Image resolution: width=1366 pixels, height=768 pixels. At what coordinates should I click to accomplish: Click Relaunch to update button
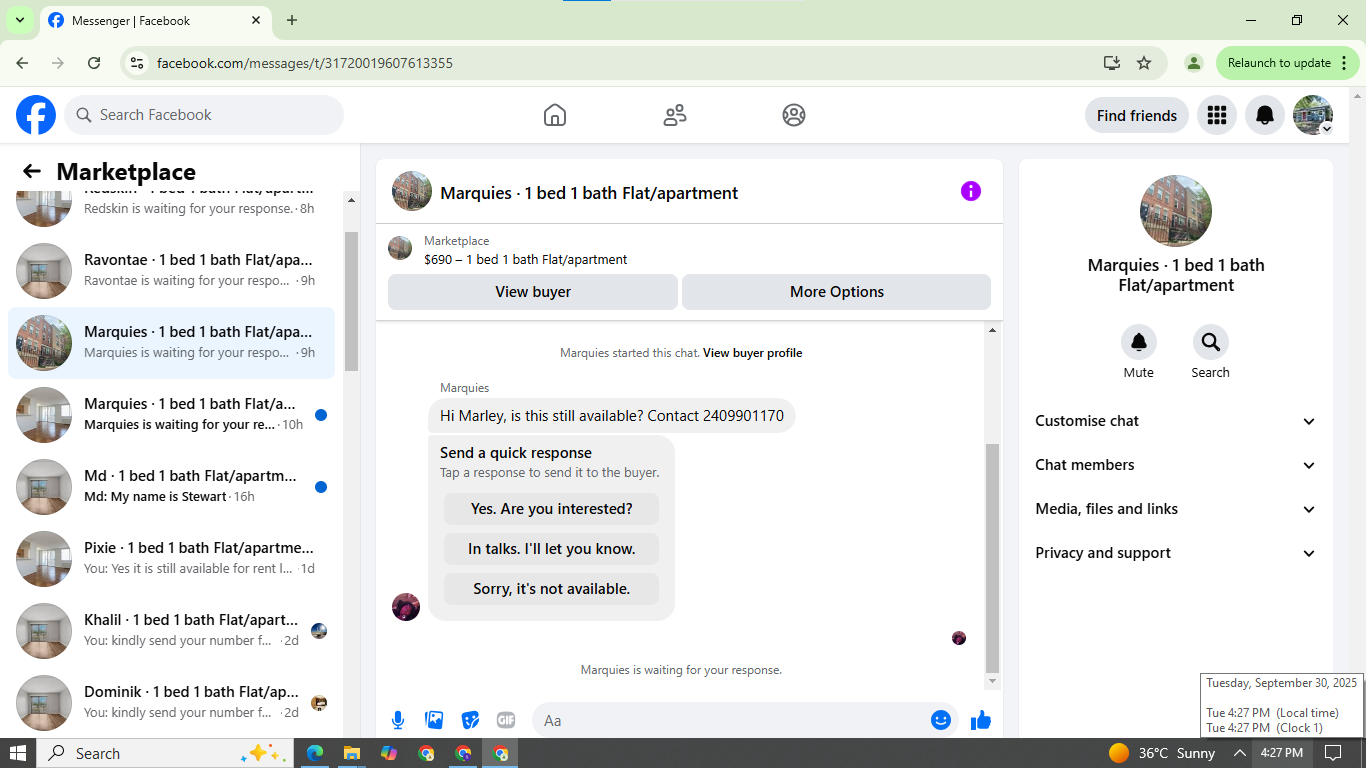tap(1286, 63)
